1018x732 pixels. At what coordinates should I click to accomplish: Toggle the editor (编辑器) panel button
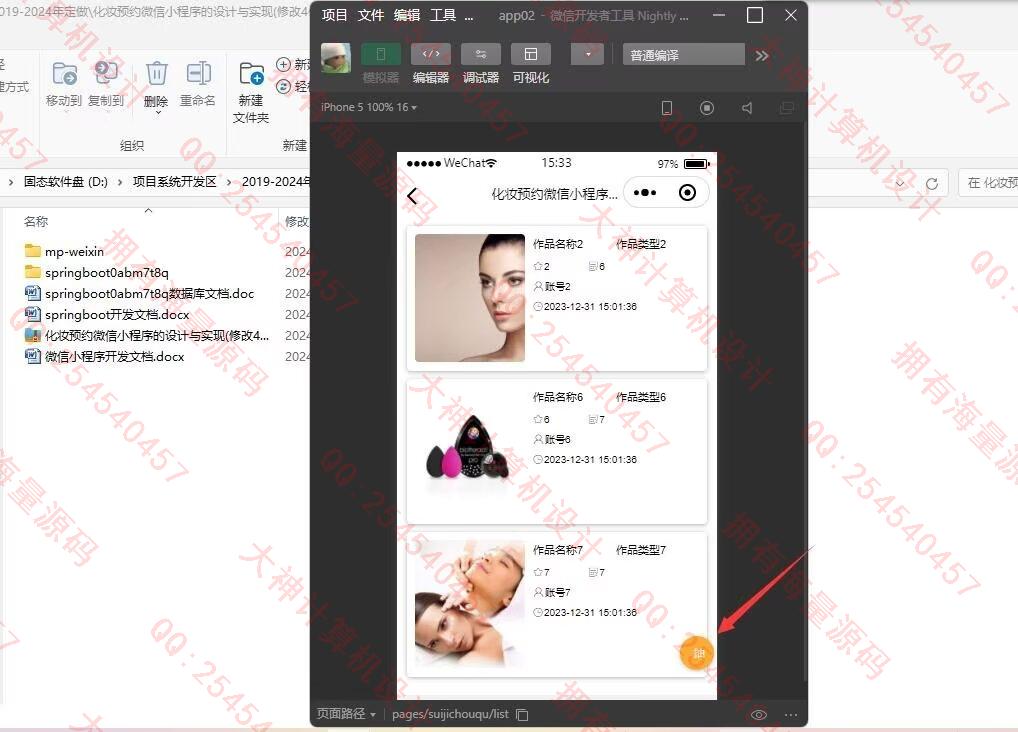coord(430,55)
